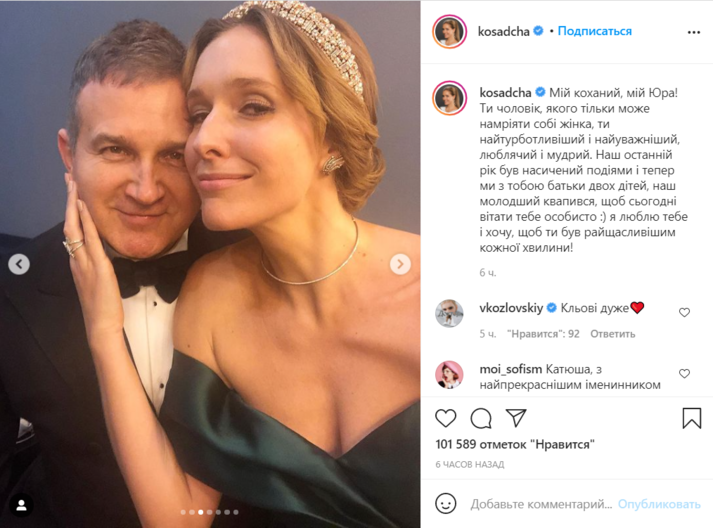
Task: Reply to vkozlovskiy using Ответить
Action: tap(612, 334)
